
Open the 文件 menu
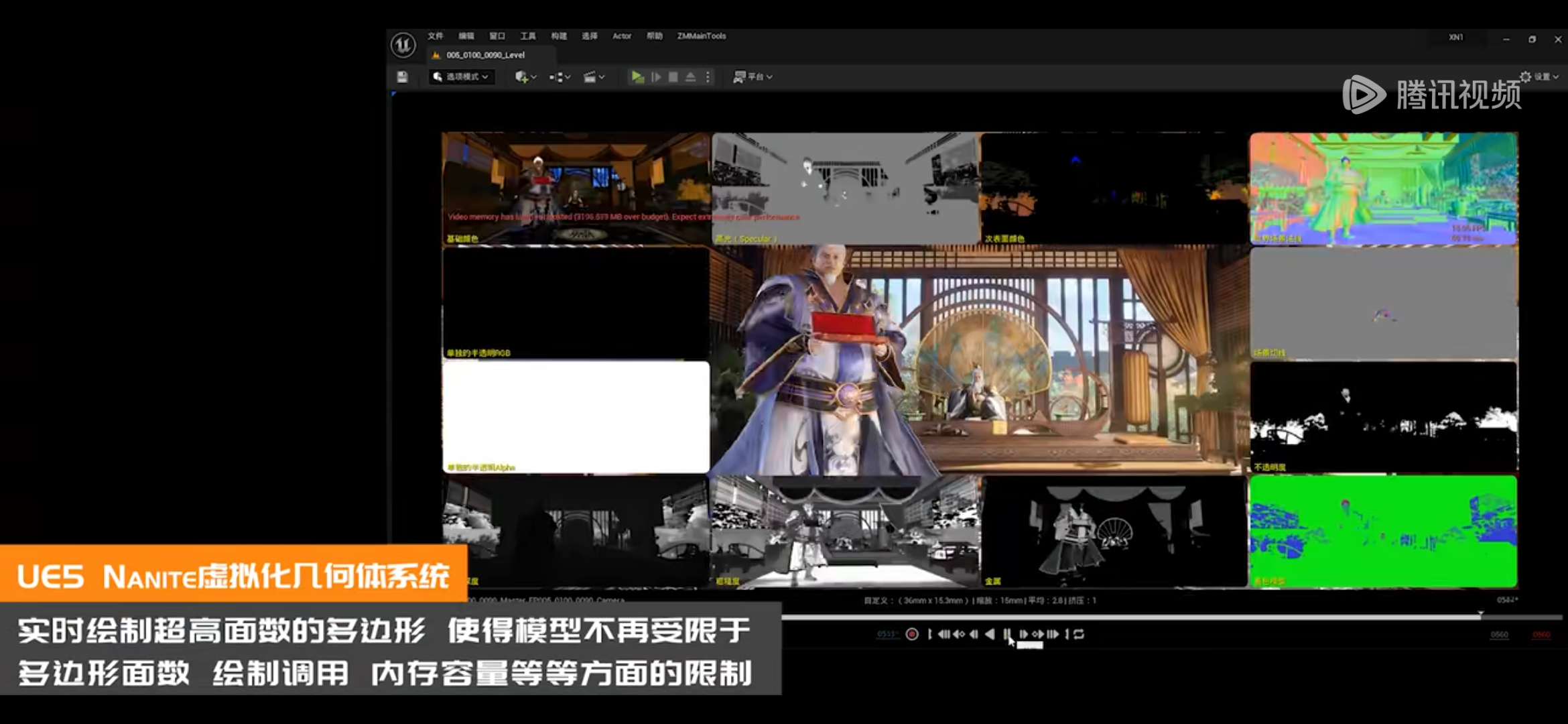(436, 36)
